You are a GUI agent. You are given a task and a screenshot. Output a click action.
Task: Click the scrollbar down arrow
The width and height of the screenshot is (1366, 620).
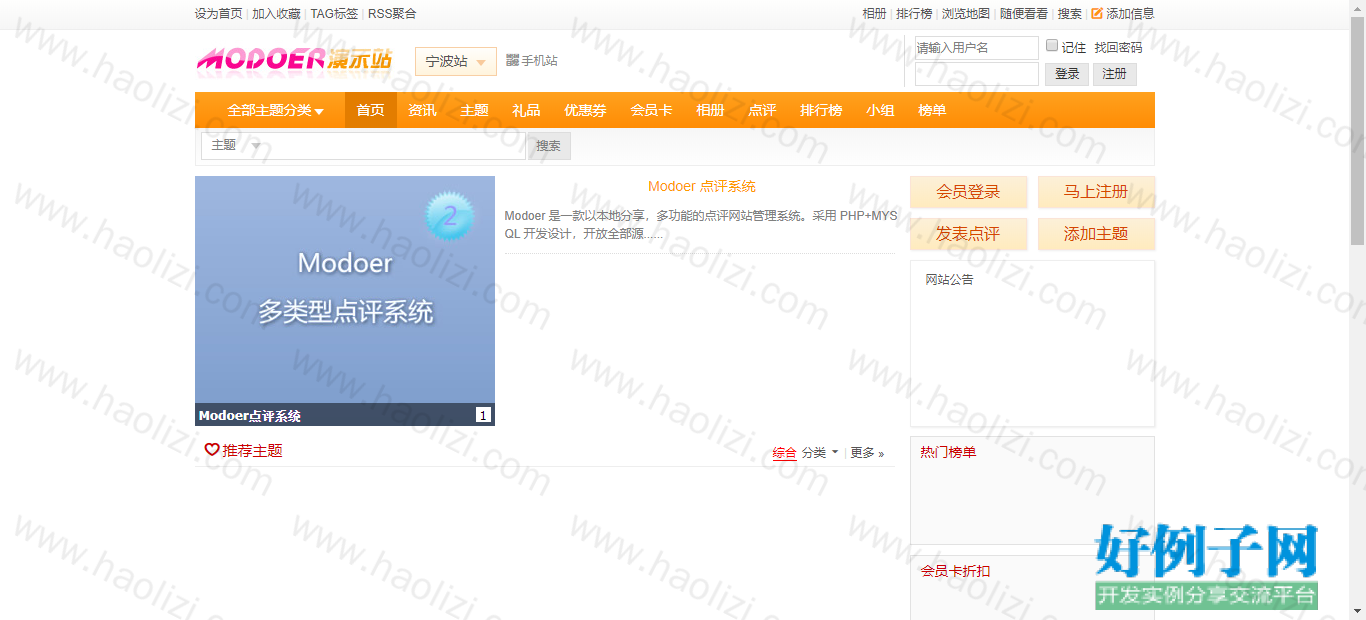(x=1358, y=611)
